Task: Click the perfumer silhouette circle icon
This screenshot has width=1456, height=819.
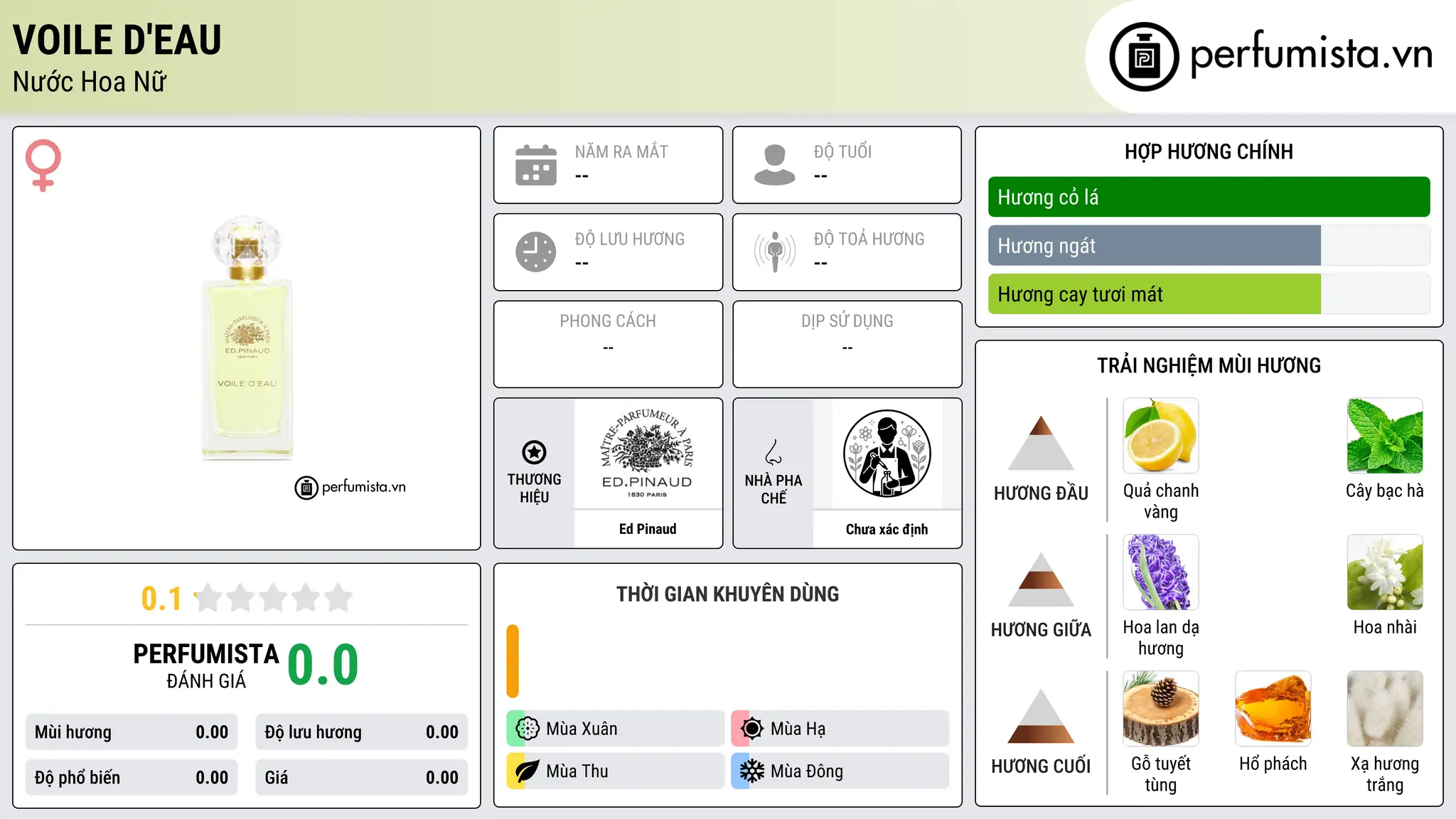Action: coord(887,454)
